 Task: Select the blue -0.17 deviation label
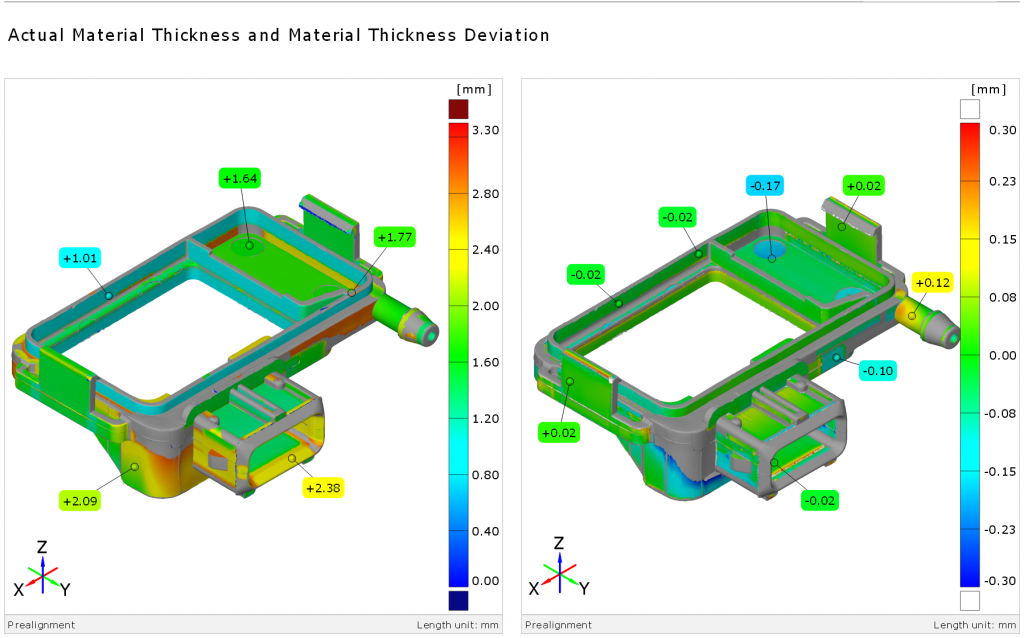tap(765, 185)
